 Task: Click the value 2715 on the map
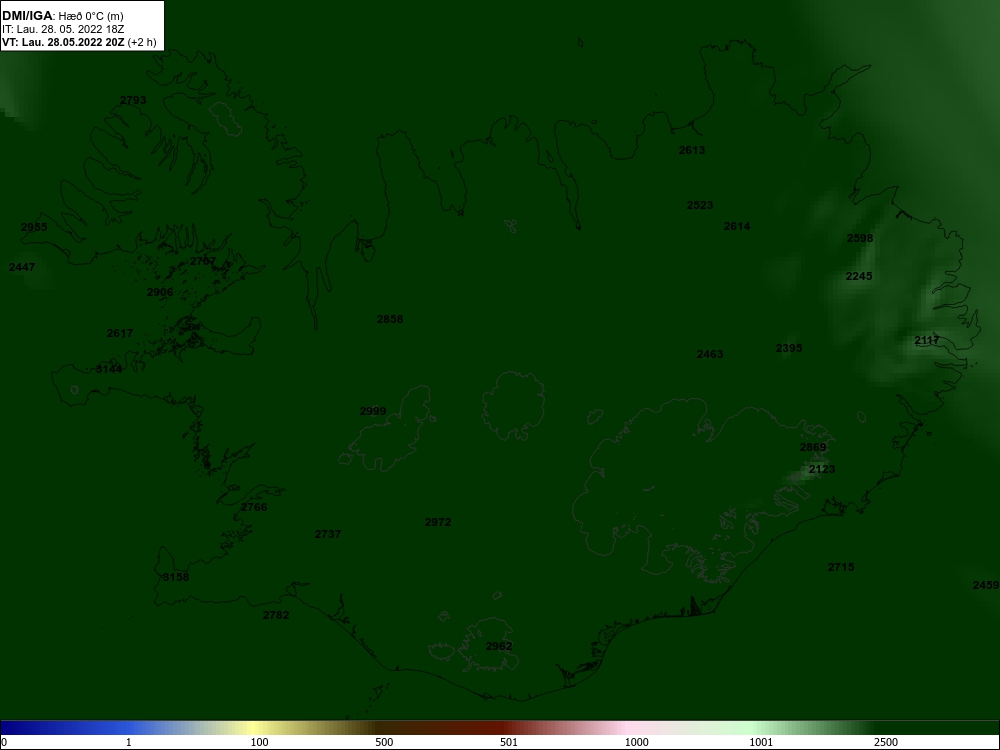[841, 567]
